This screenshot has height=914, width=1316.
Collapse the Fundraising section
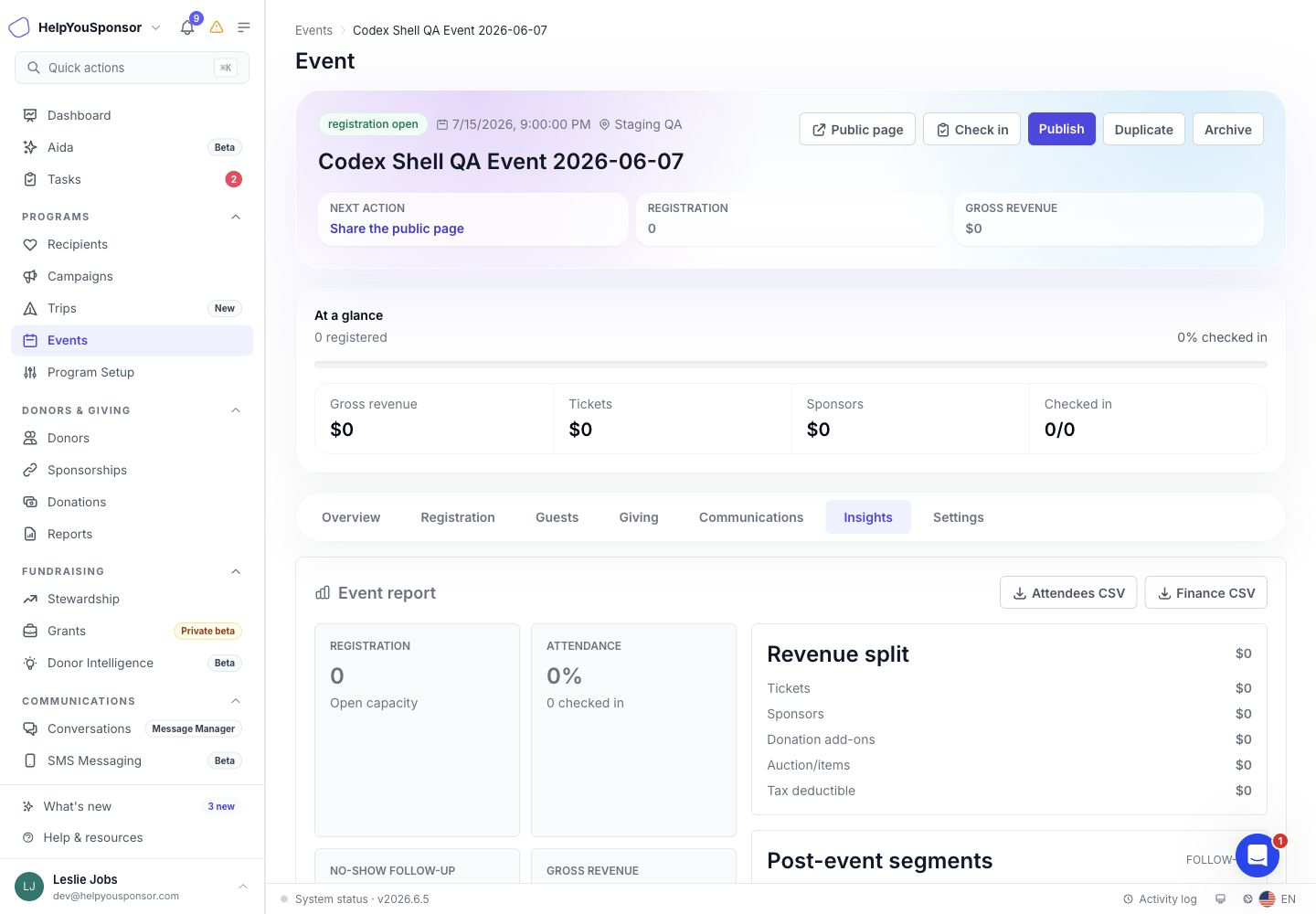tap(236, 571)
